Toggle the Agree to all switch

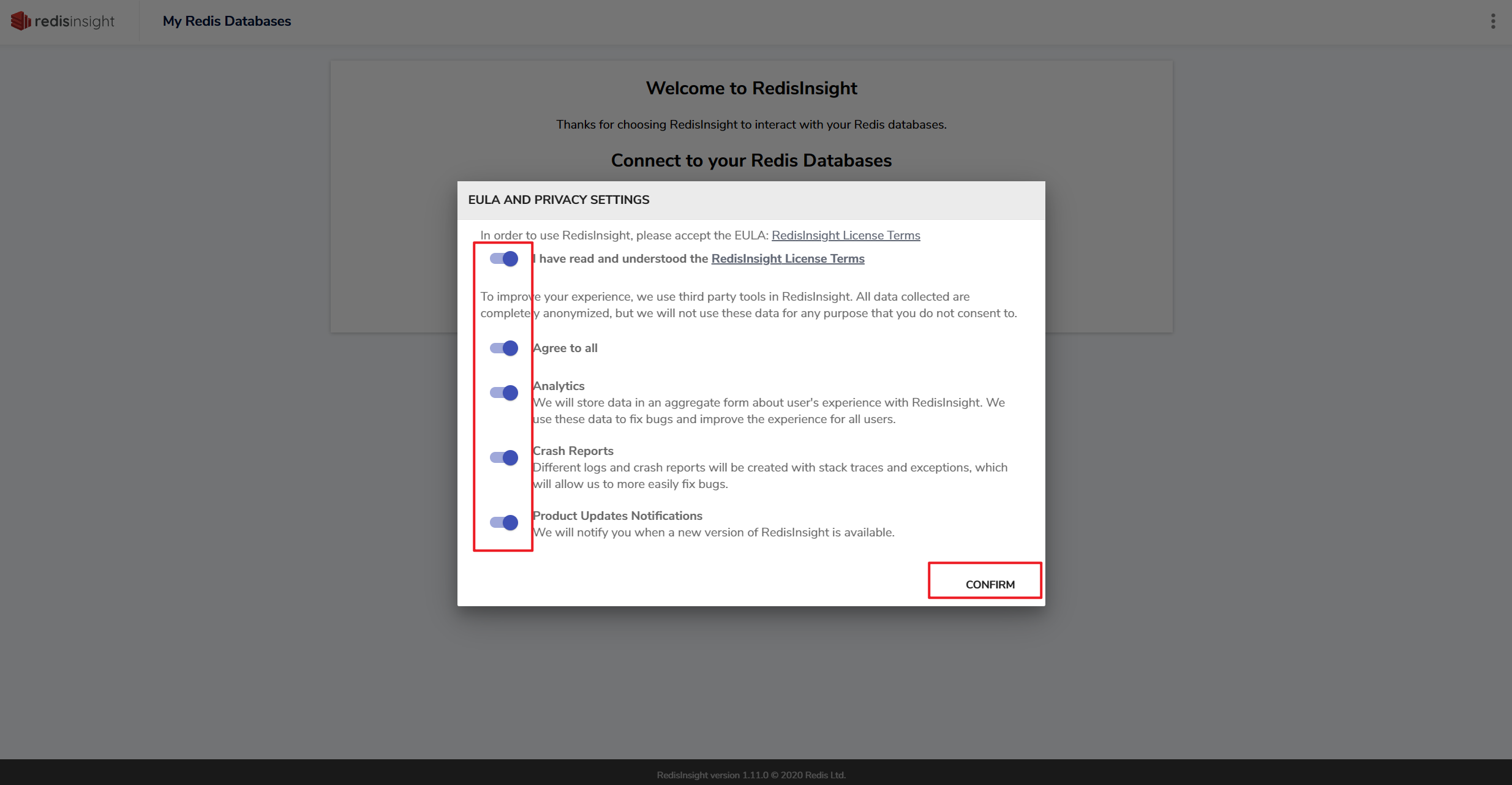504,348
